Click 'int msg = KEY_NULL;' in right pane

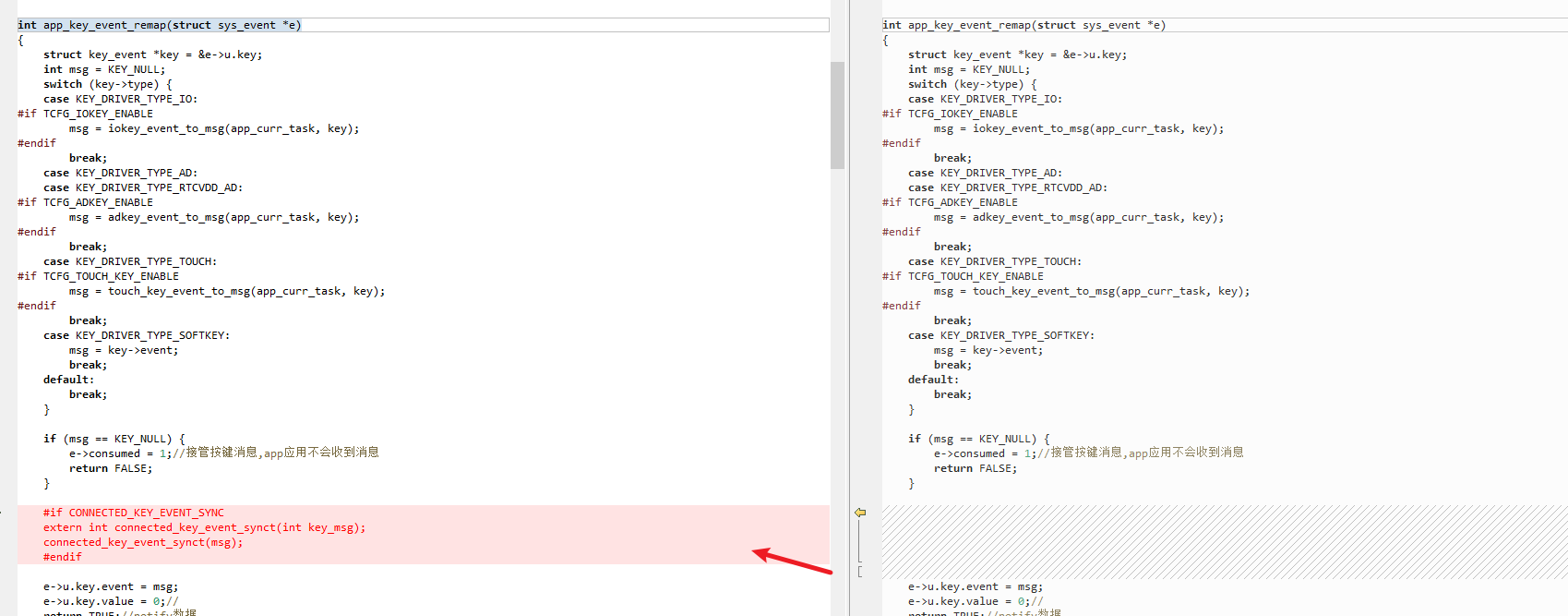pos(969,69)
